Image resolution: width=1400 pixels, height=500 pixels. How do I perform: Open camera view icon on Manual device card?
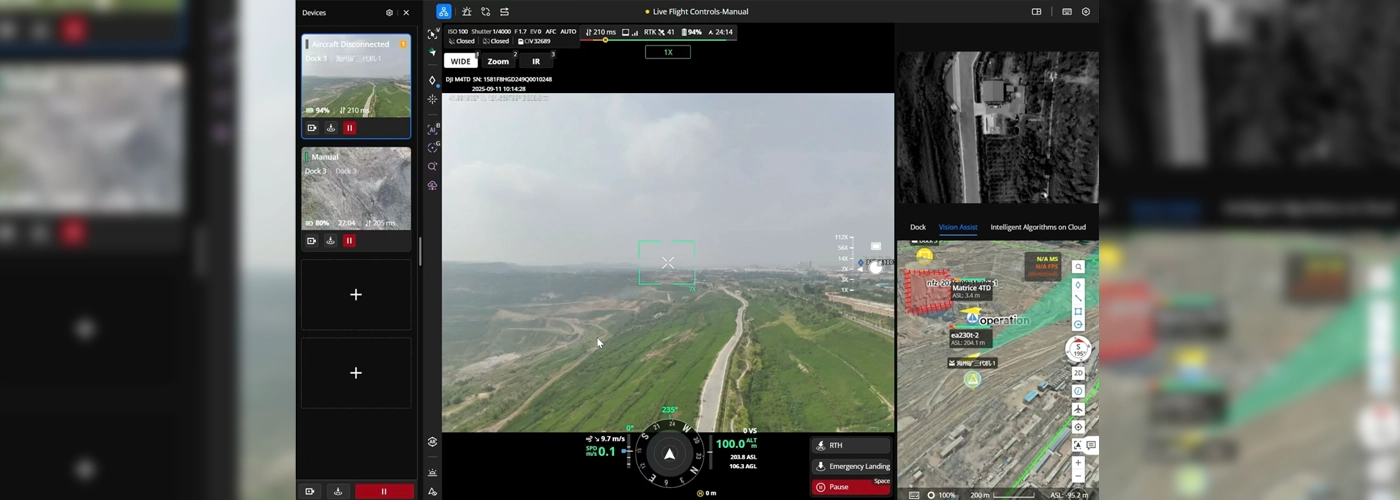[312, 241]
